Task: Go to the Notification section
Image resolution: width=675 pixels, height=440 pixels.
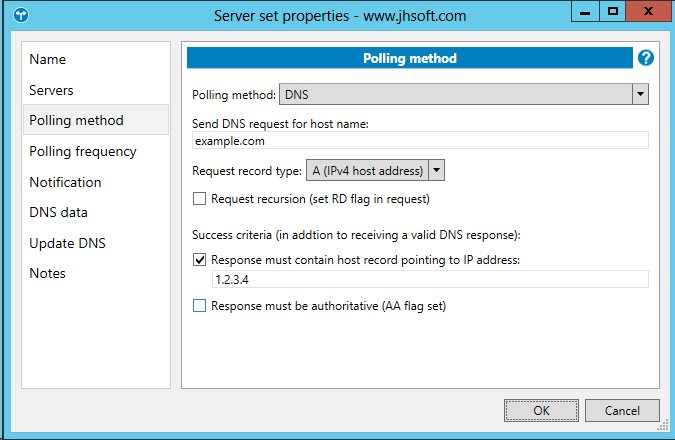Action: coord(65,182)
